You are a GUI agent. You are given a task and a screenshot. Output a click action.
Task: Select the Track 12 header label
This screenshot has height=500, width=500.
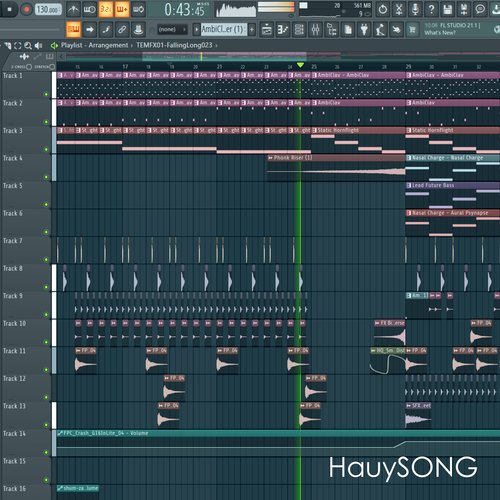pos(14,378)
